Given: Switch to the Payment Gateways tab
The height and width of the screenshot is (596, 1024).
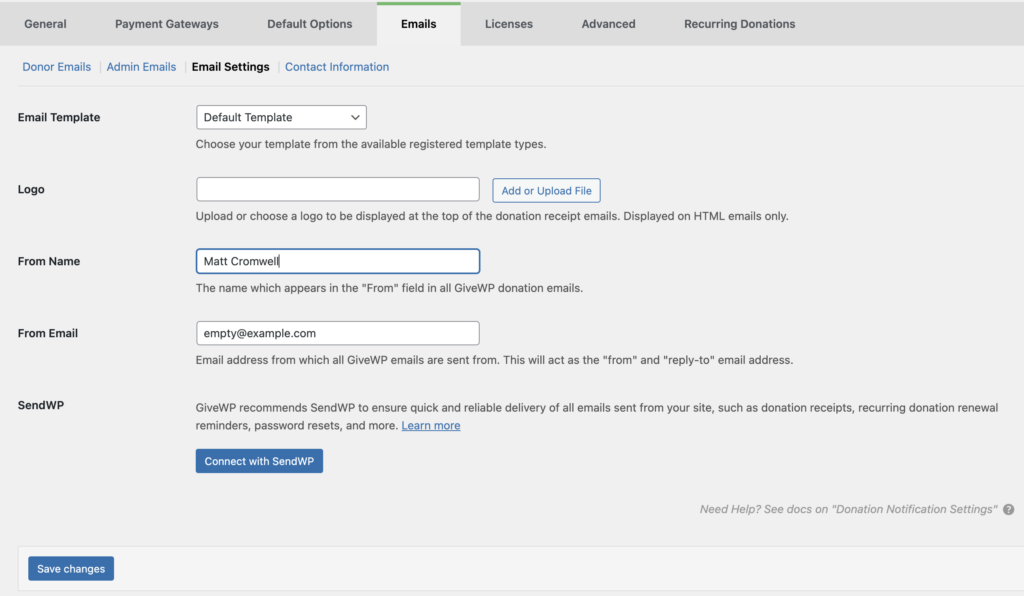Looking at the screenshot, I should [167, 24].
